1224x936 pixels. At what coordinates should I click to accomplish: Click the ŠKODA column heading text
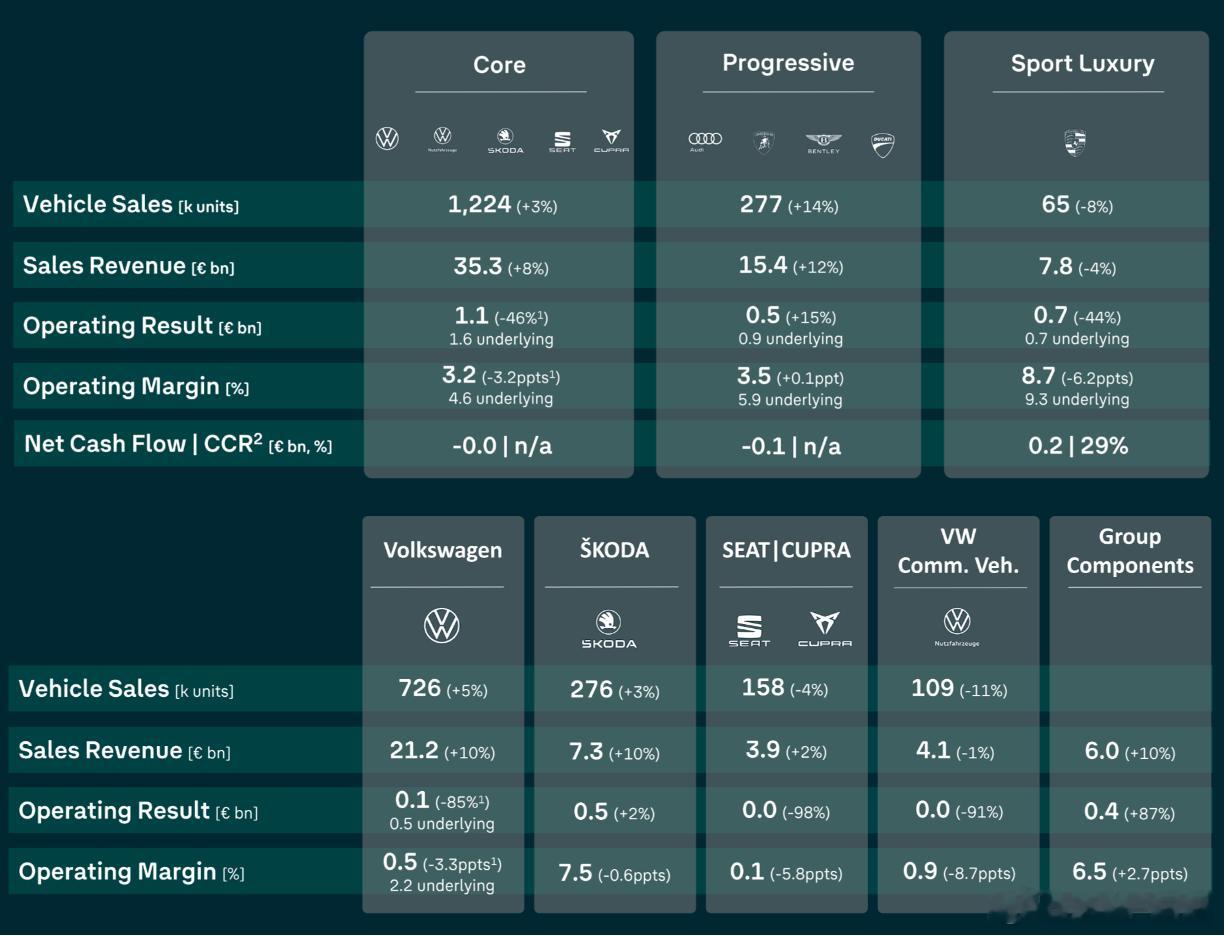tap(614, 550)
